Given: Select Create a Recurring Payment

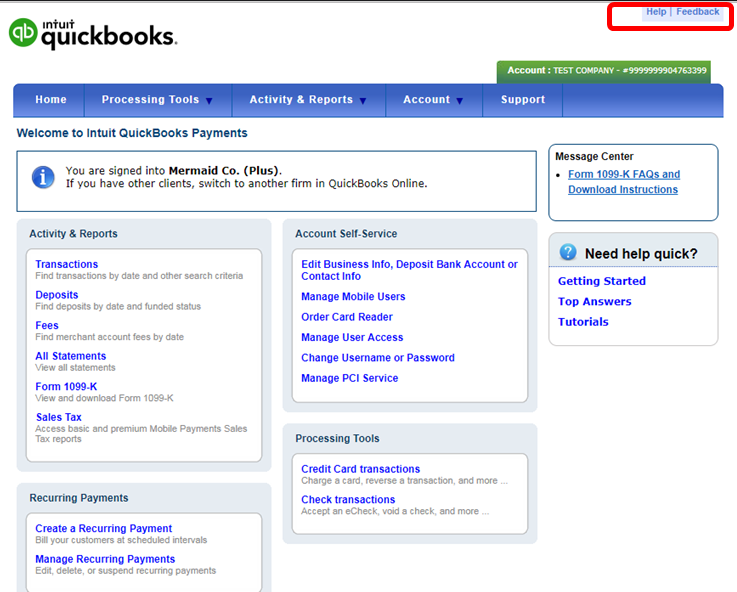Looking at the screenshot, I should click(x=104, y=528).
